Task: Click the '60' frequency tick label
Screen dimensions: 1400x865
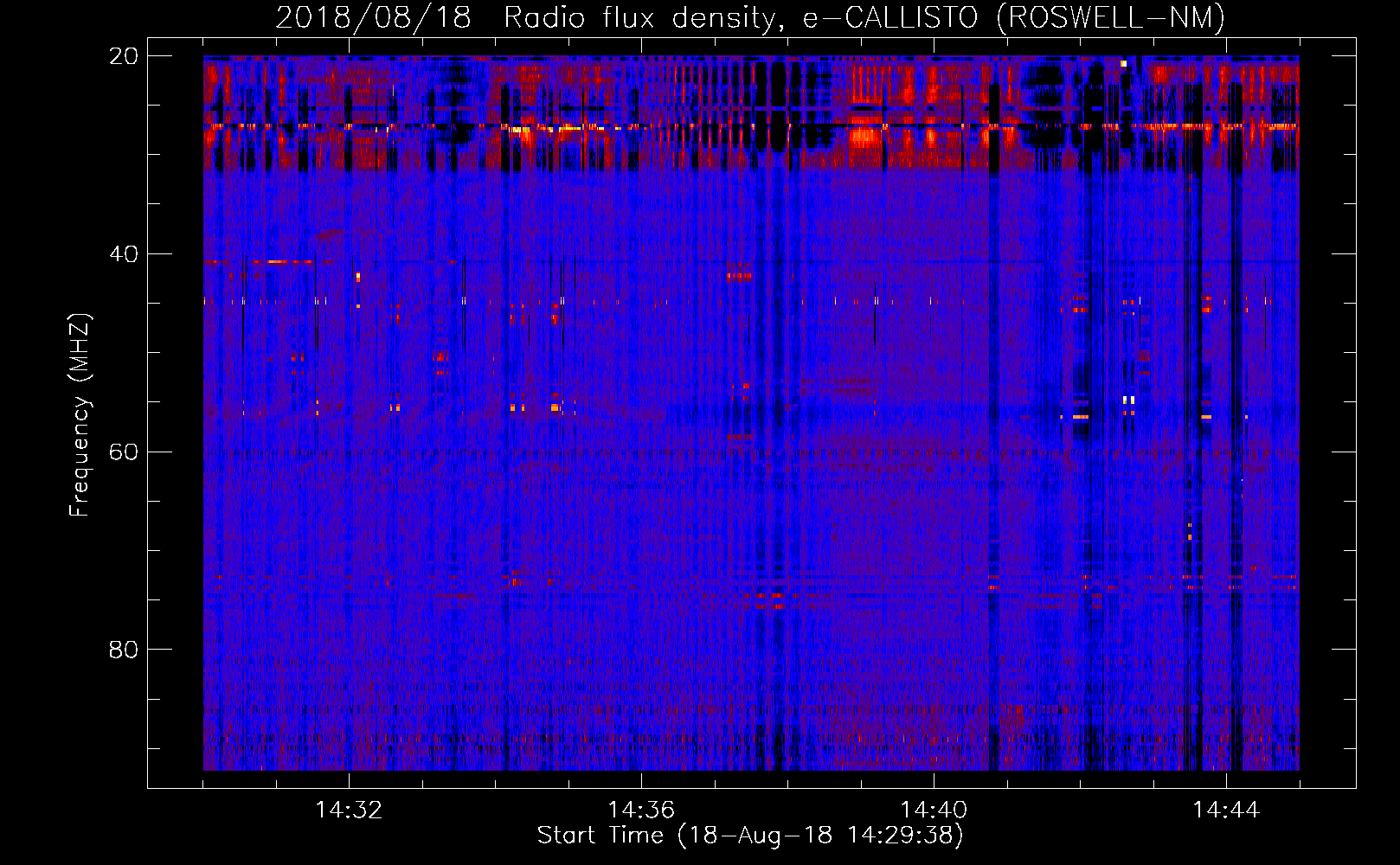Action: tap(124, 452)
